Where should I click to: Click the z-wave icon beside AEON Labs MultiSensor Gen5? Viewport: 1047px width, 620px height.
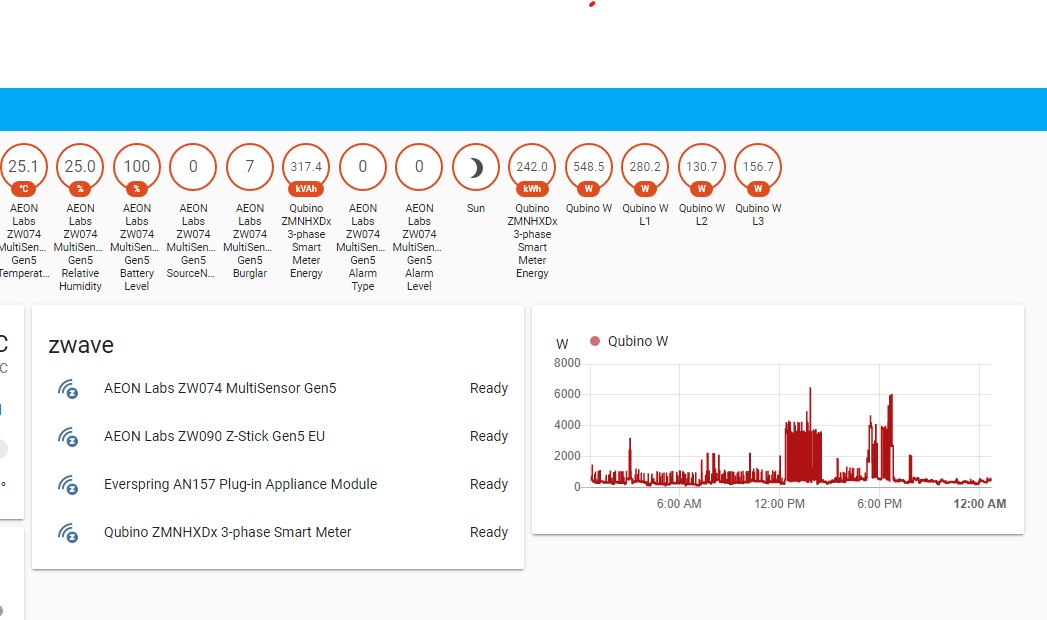tap(67, 388)
